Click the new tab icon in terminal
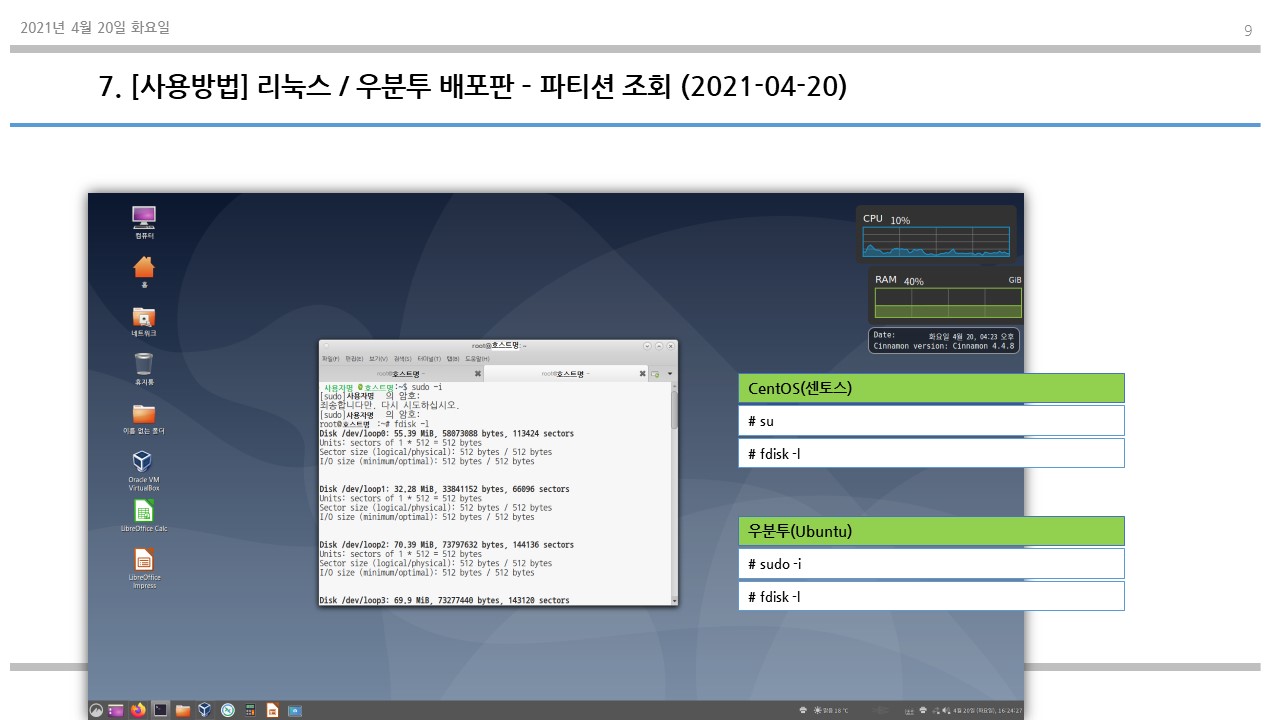 [x=655, y=374]
